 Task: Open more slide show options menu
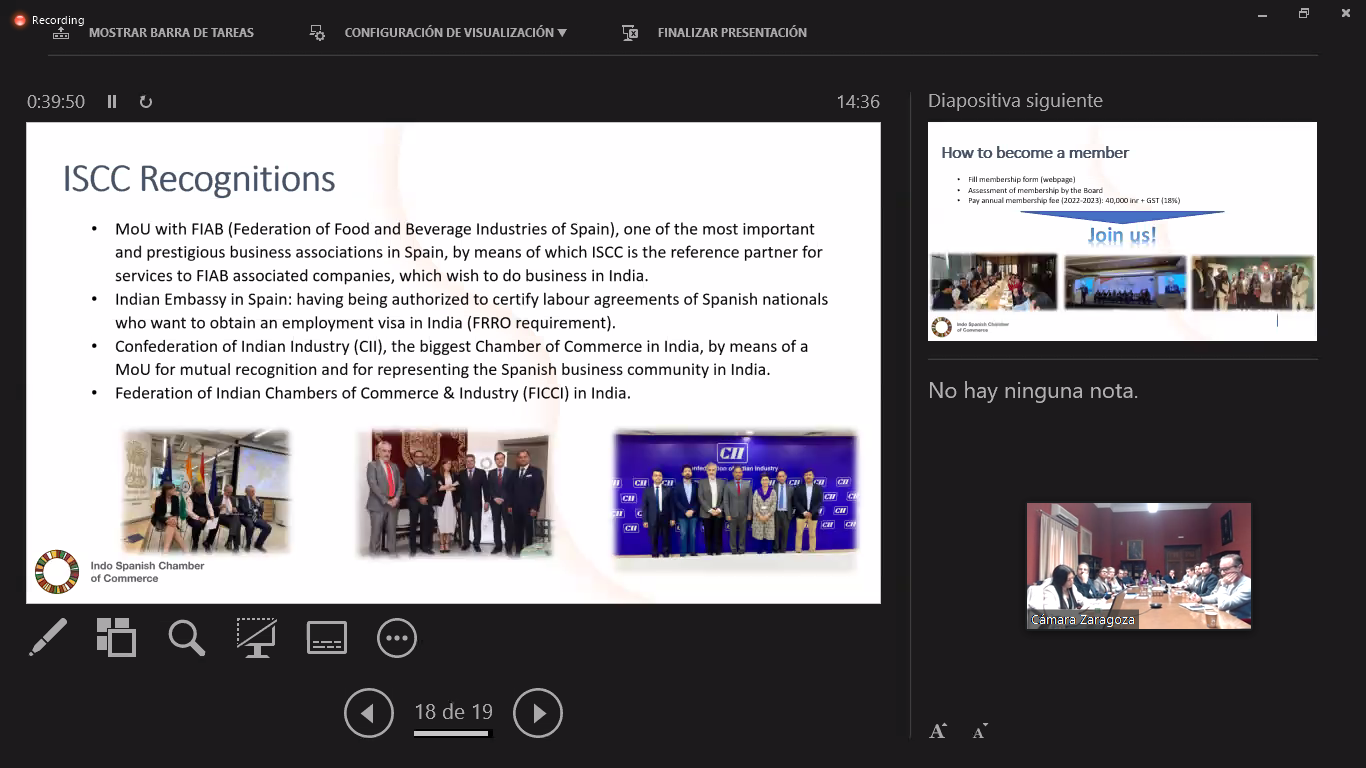[397, 638]
